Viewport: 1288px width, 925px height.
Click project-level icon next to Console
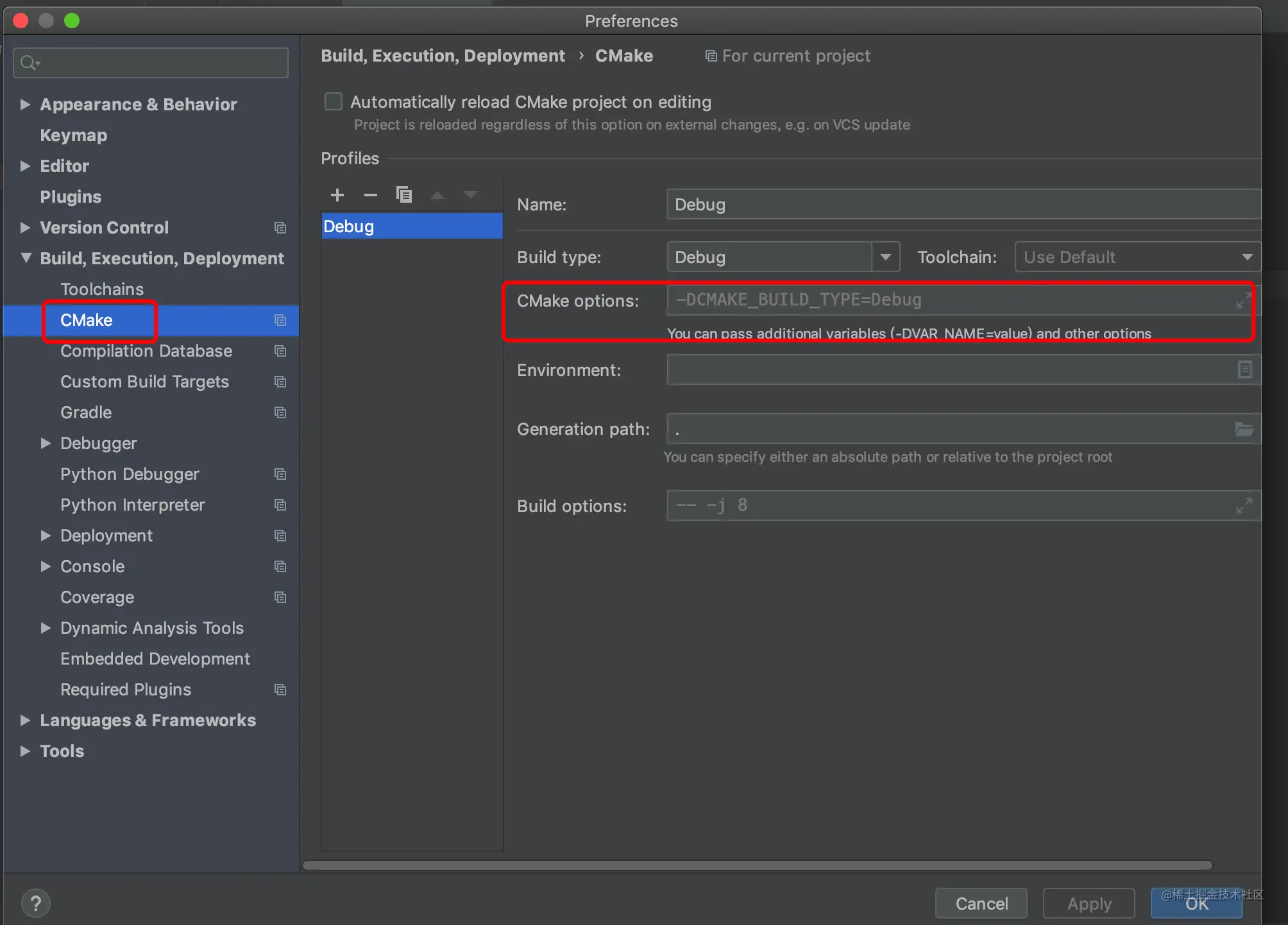pyautogui.click(x=280, y=566)
